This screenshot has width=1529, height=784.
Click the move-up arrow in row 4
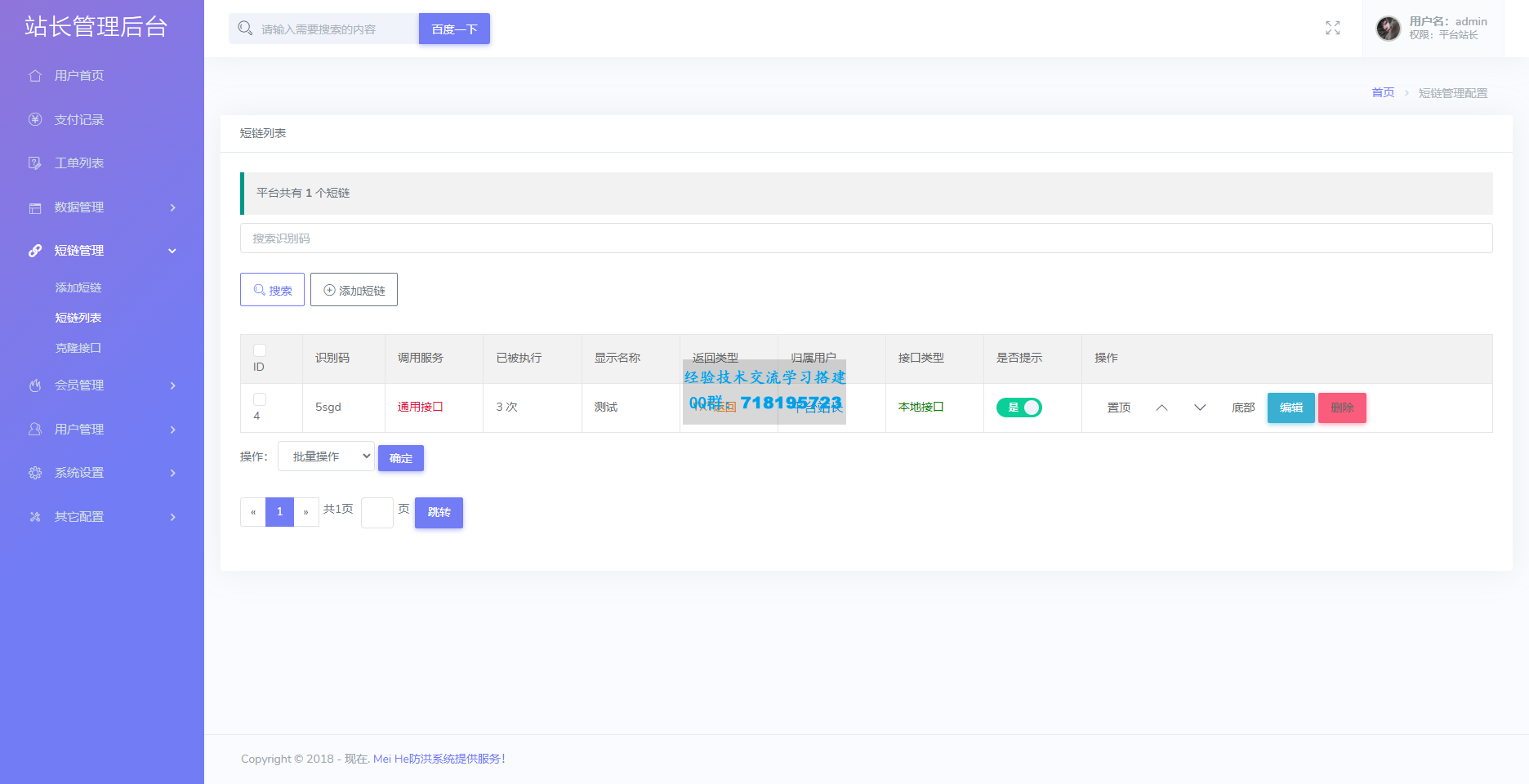[x=1161, y=408]
